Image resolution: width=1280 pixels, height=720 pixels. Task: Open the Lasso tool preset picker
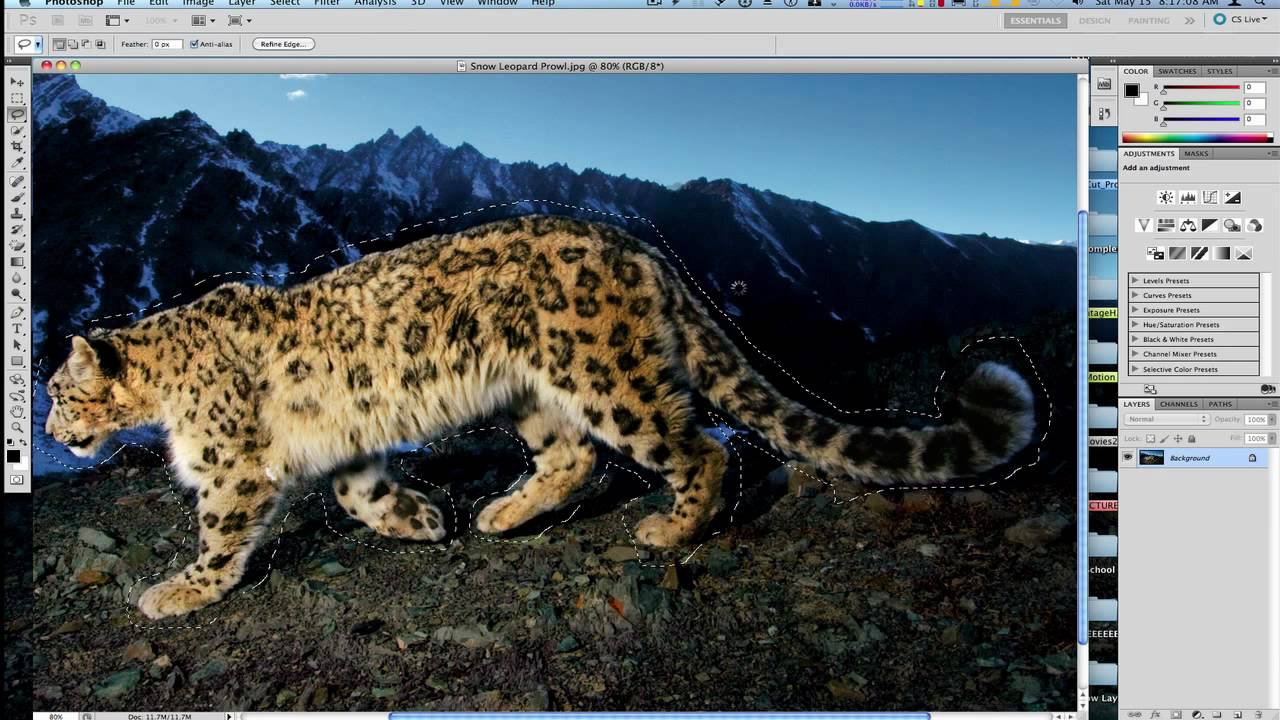[x=38, y=44]
